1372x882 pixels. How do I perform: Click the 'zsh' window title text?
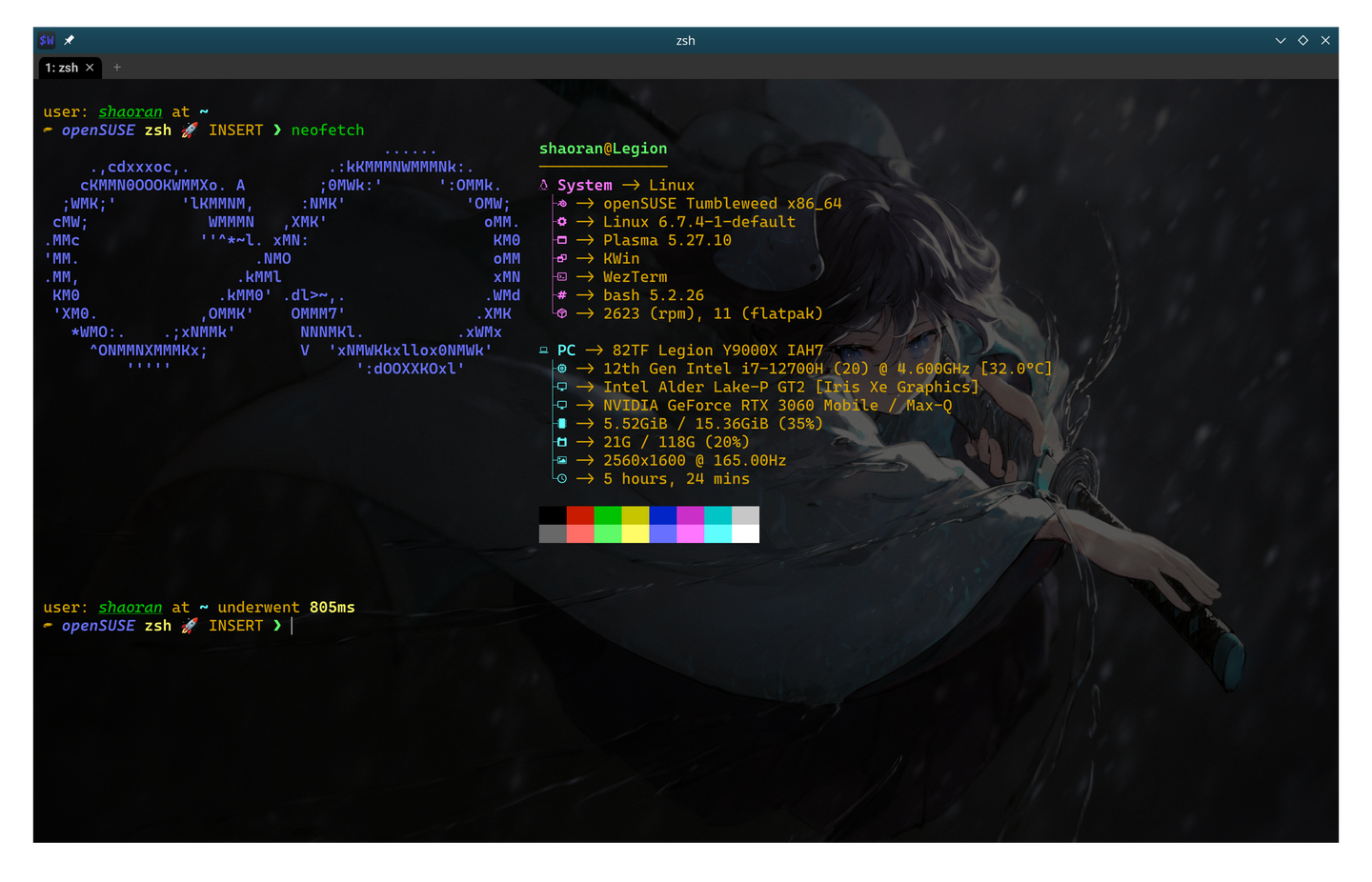(686, 41)
